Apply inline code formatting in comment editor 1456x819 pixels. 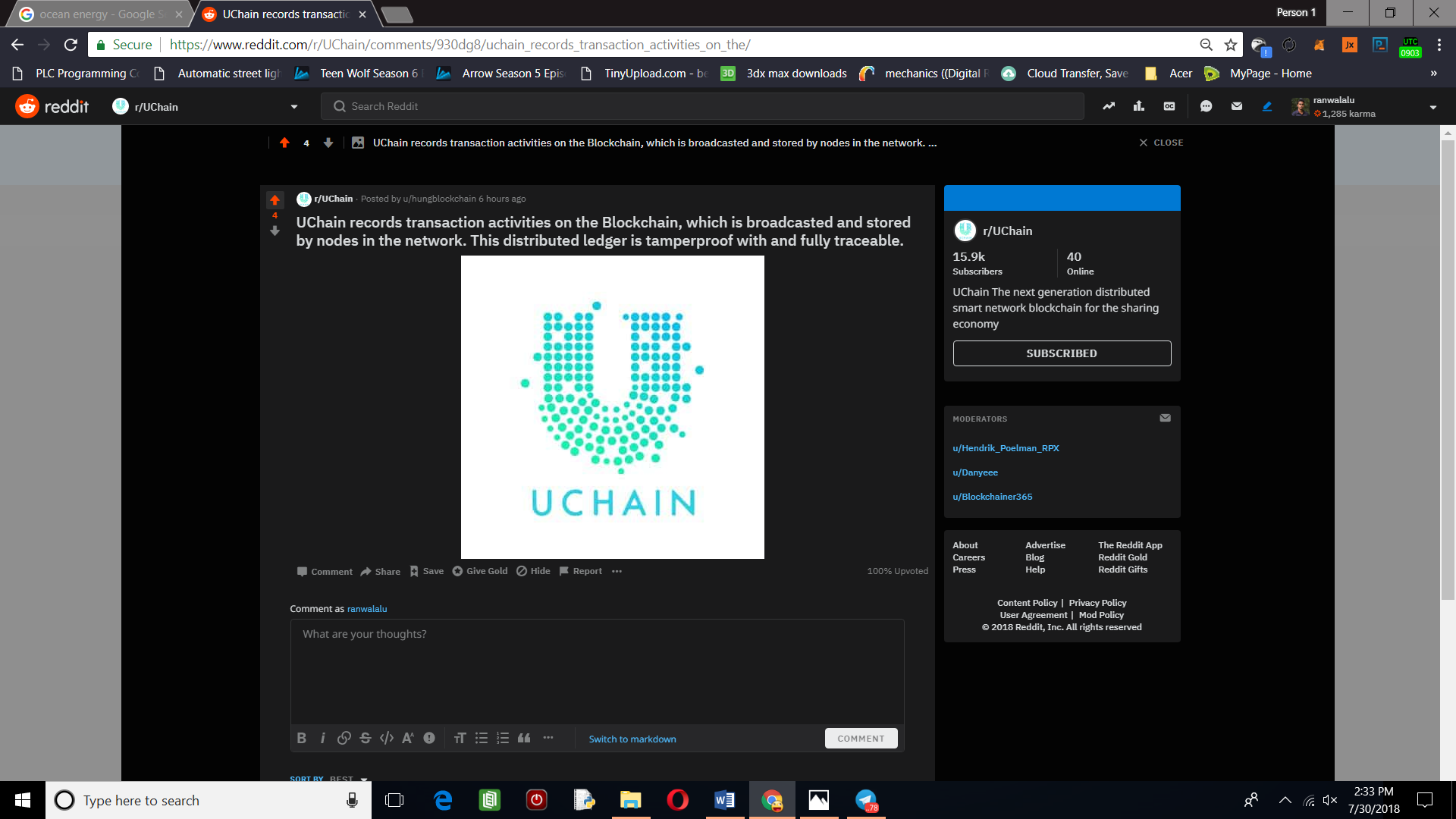click(387, 738)
